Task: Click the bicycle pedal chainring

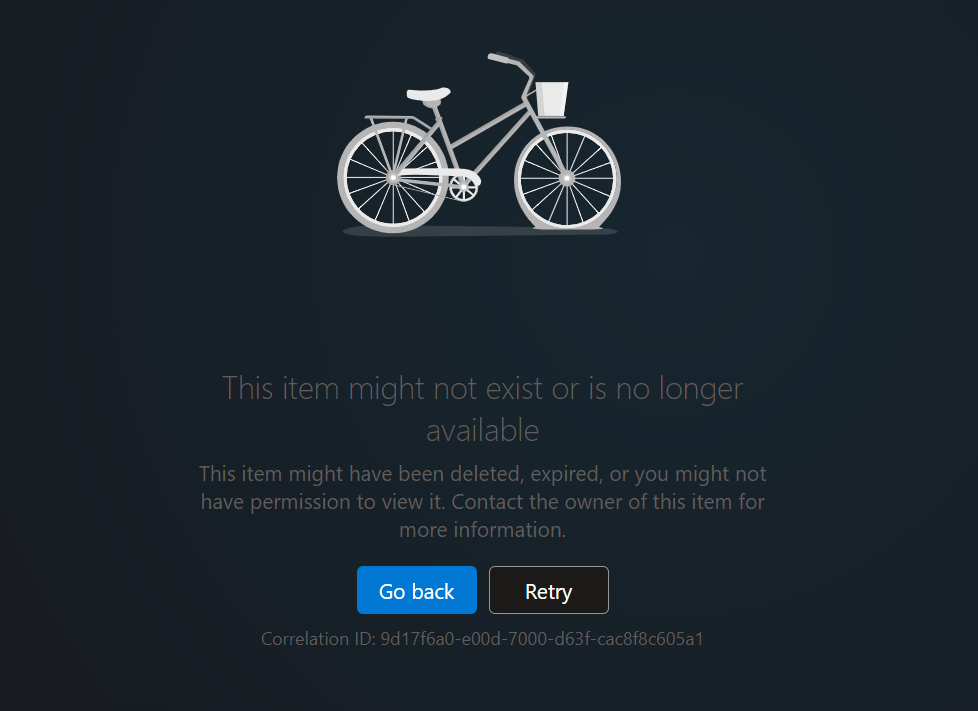Action: click(463, 188)
